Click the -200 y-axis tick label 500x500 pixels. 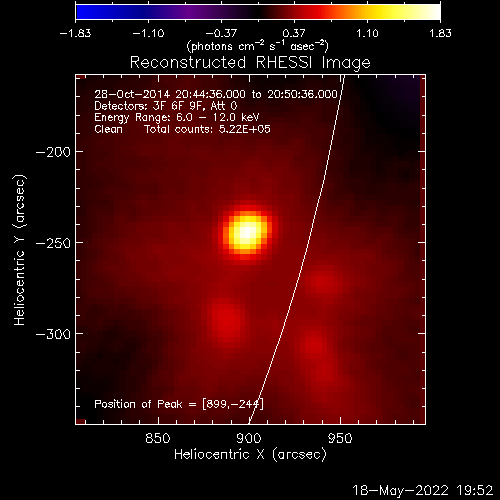[x=53, y=152]
